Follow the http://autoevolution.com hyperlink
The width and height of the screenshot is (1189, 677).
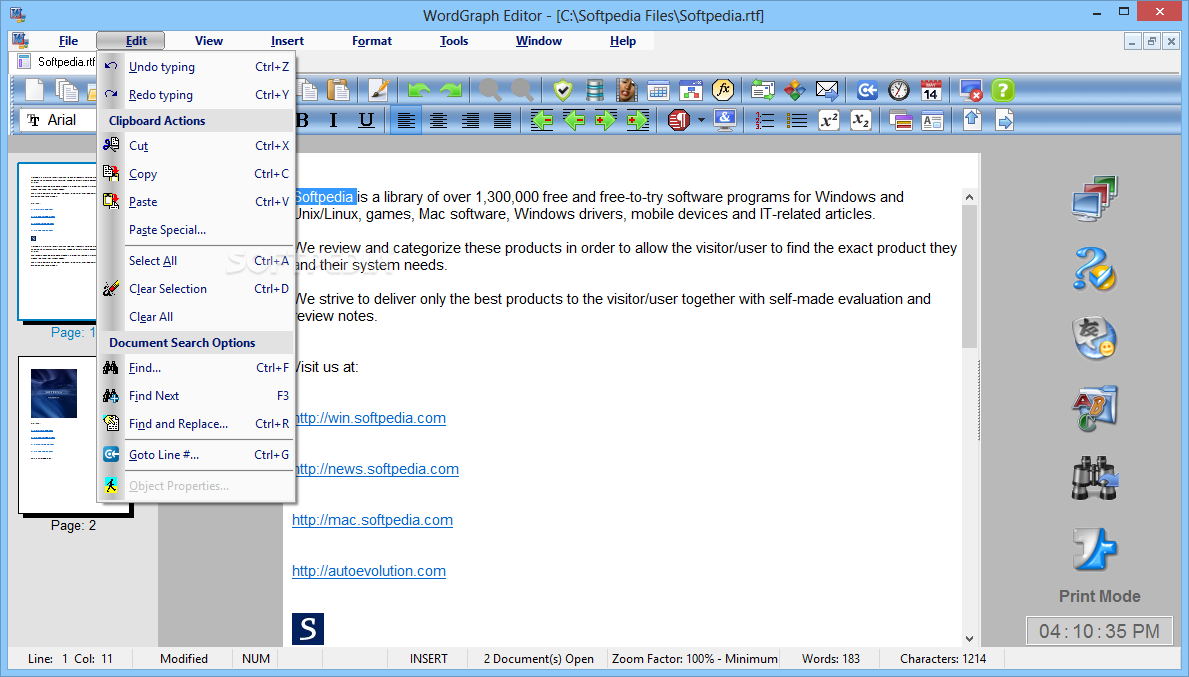pyautogui.click(x=369, y=571)
